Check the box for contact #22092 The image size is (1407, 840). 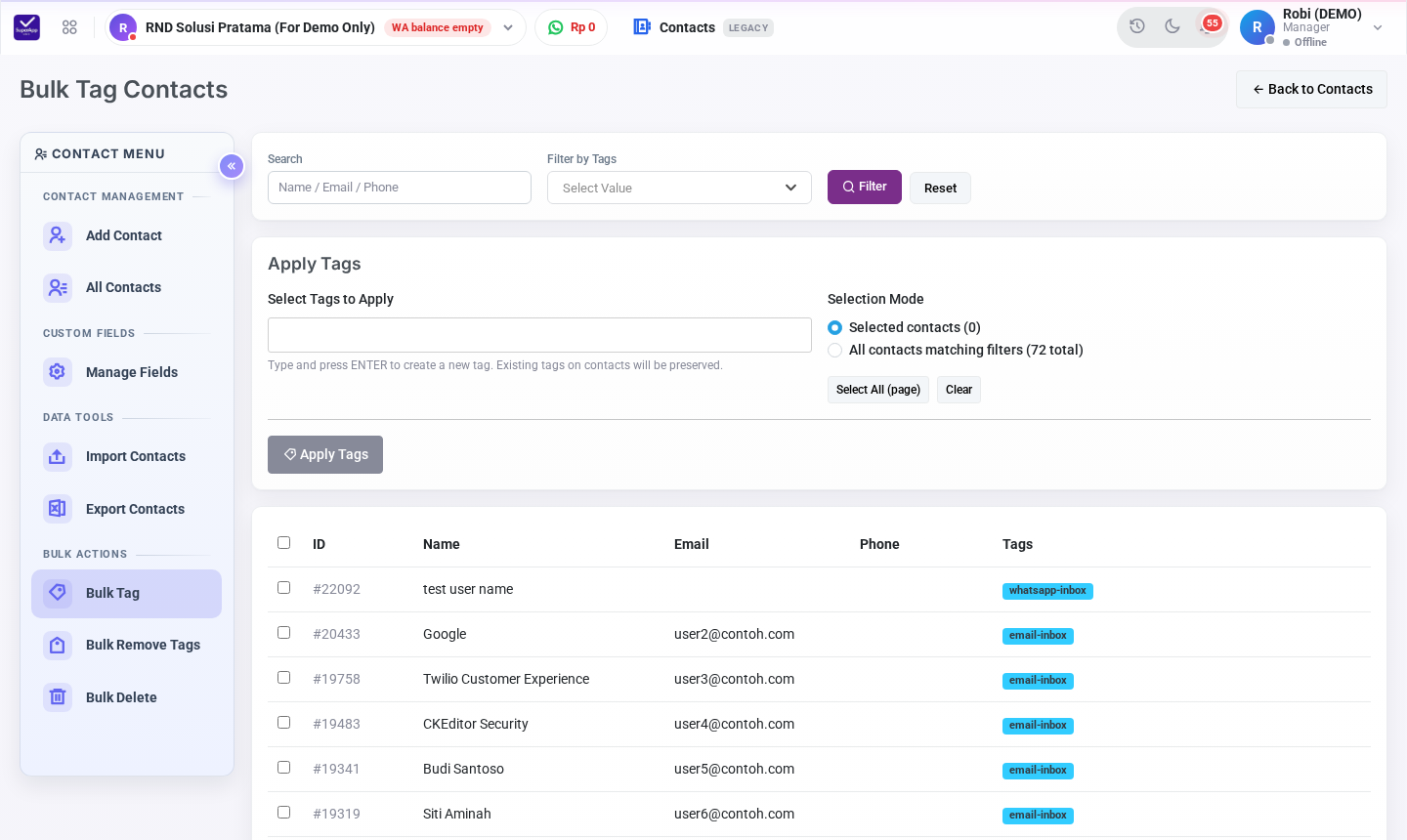[x=284, y=588]
